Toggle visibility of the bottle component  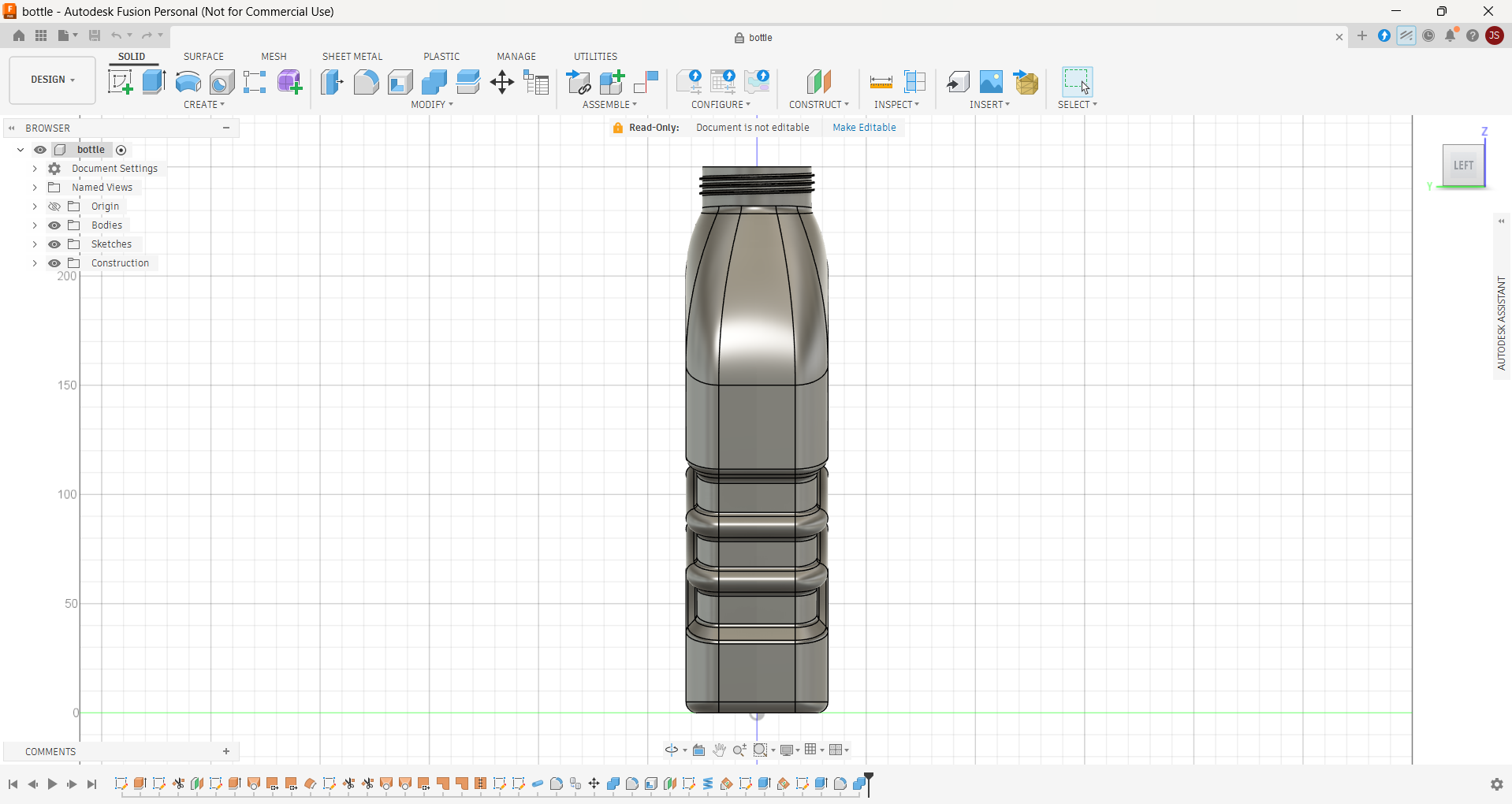click(x=39, y=150)
